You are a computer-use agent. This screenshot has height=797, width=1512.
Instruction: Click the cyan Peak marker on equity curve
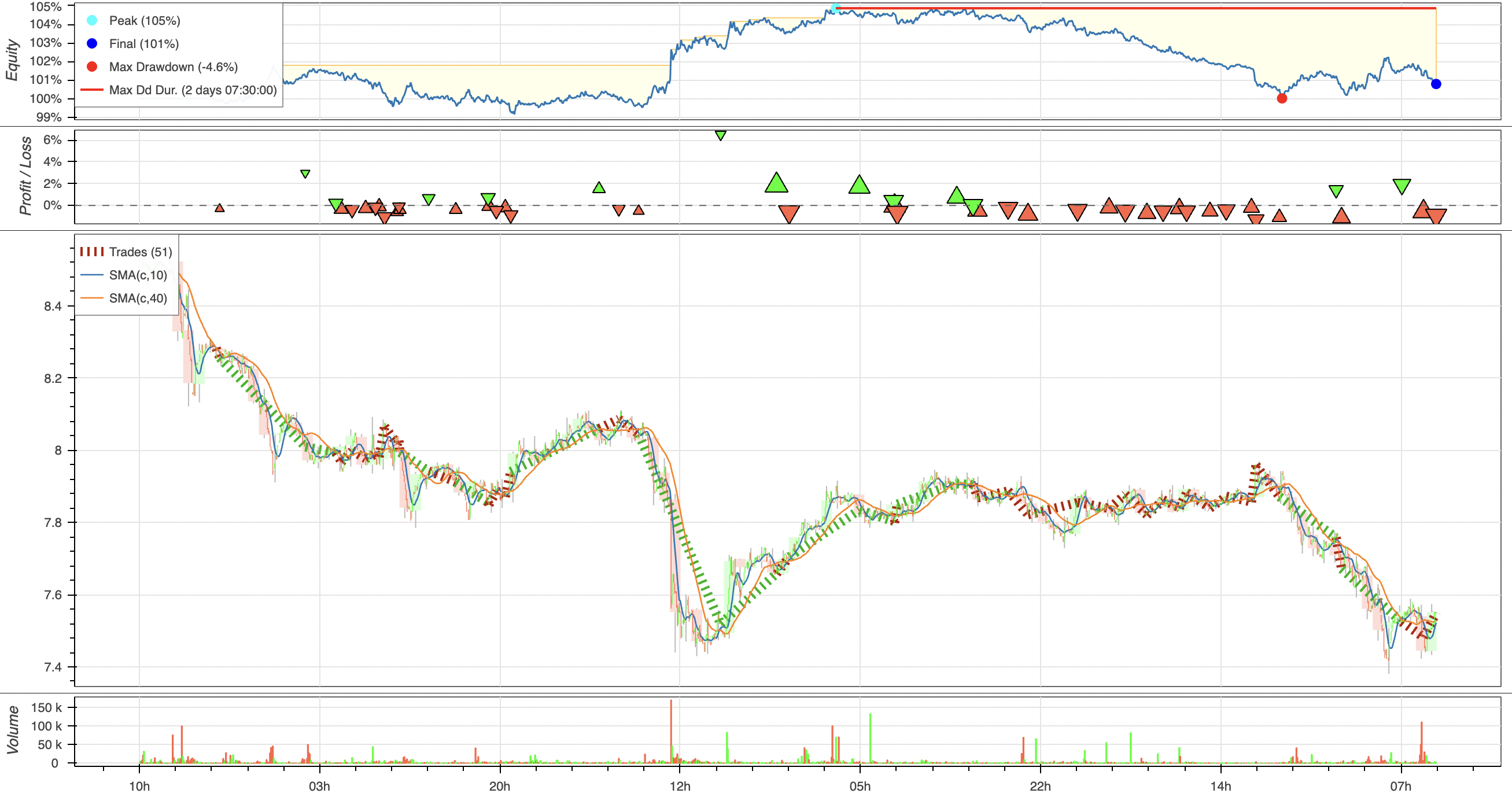pyautogui.click(x=835, y=8)
